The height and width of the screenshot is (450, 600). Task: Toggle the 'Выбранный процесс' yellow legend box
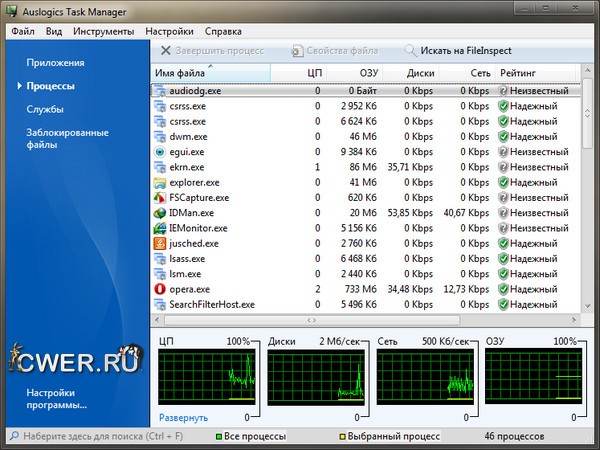(343, 437)
